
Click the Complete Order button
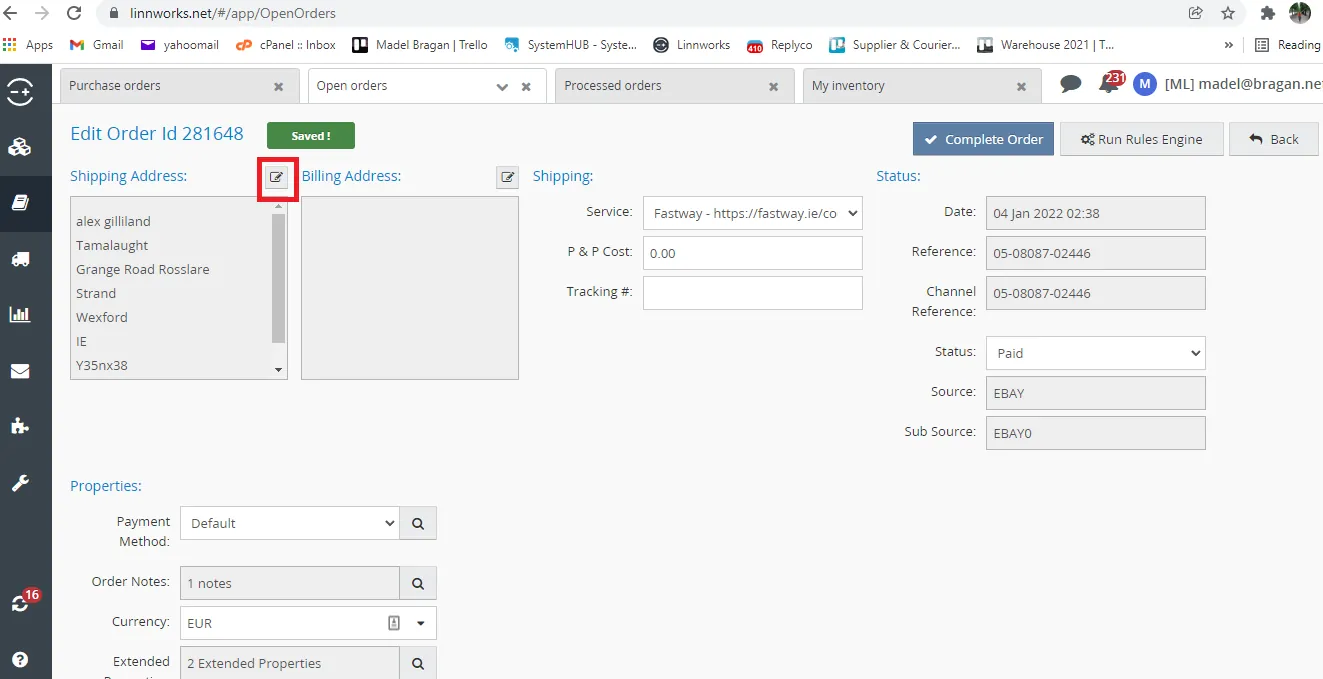coord(983,139)
